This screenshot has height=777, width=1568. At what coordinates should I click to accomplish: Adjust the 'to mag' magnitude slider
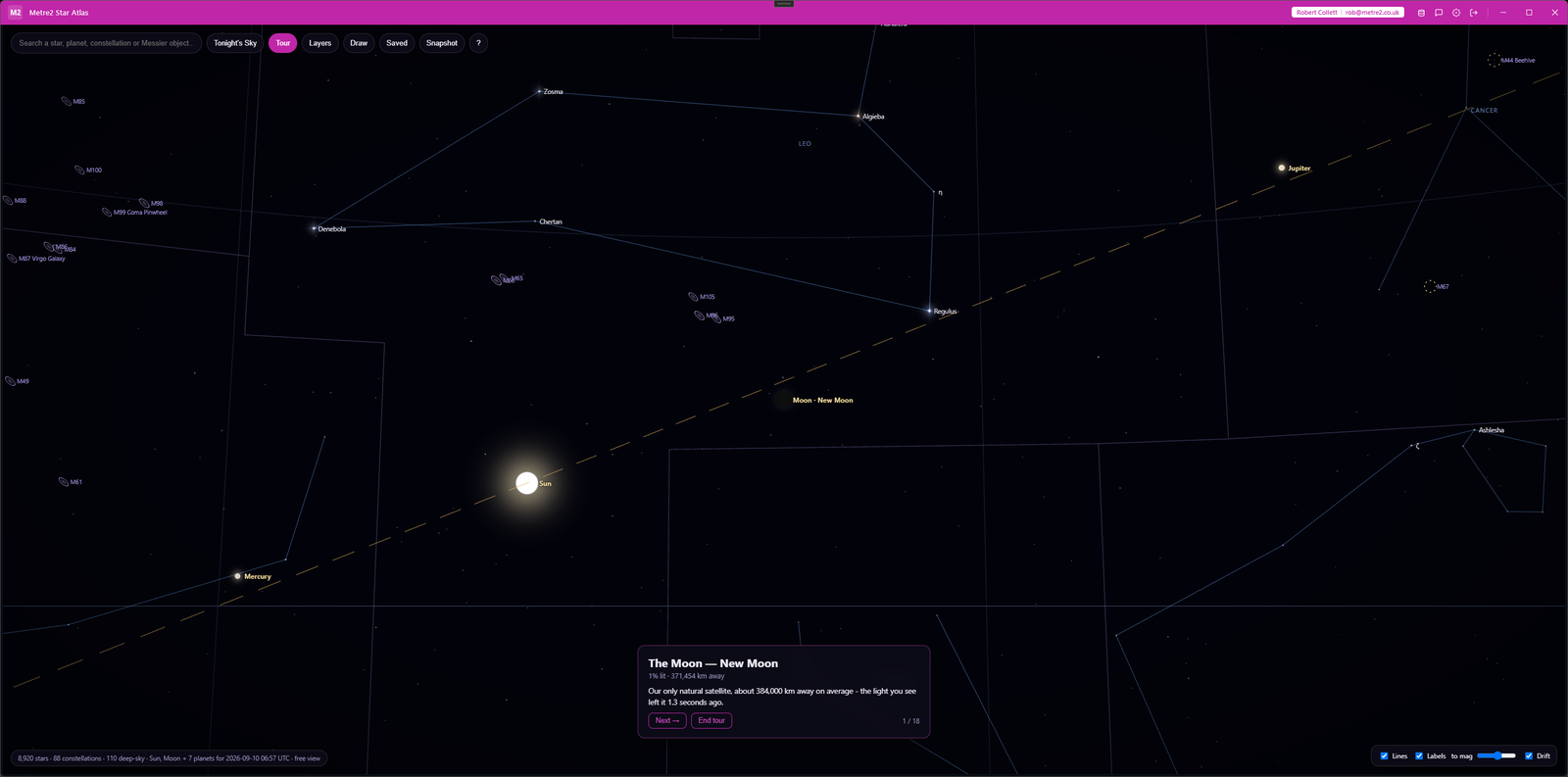click(1496, 755)
